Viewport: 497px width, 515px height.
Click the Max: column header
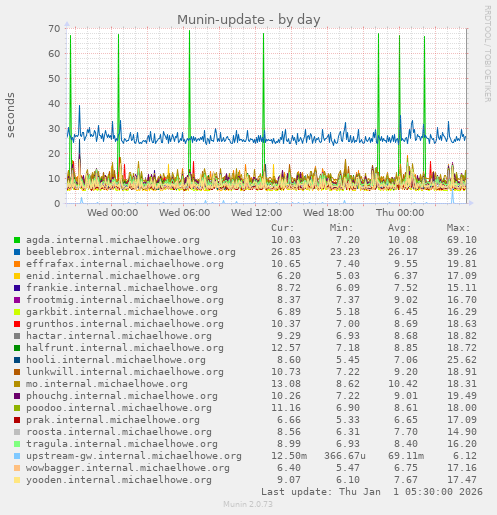[458, 228]
